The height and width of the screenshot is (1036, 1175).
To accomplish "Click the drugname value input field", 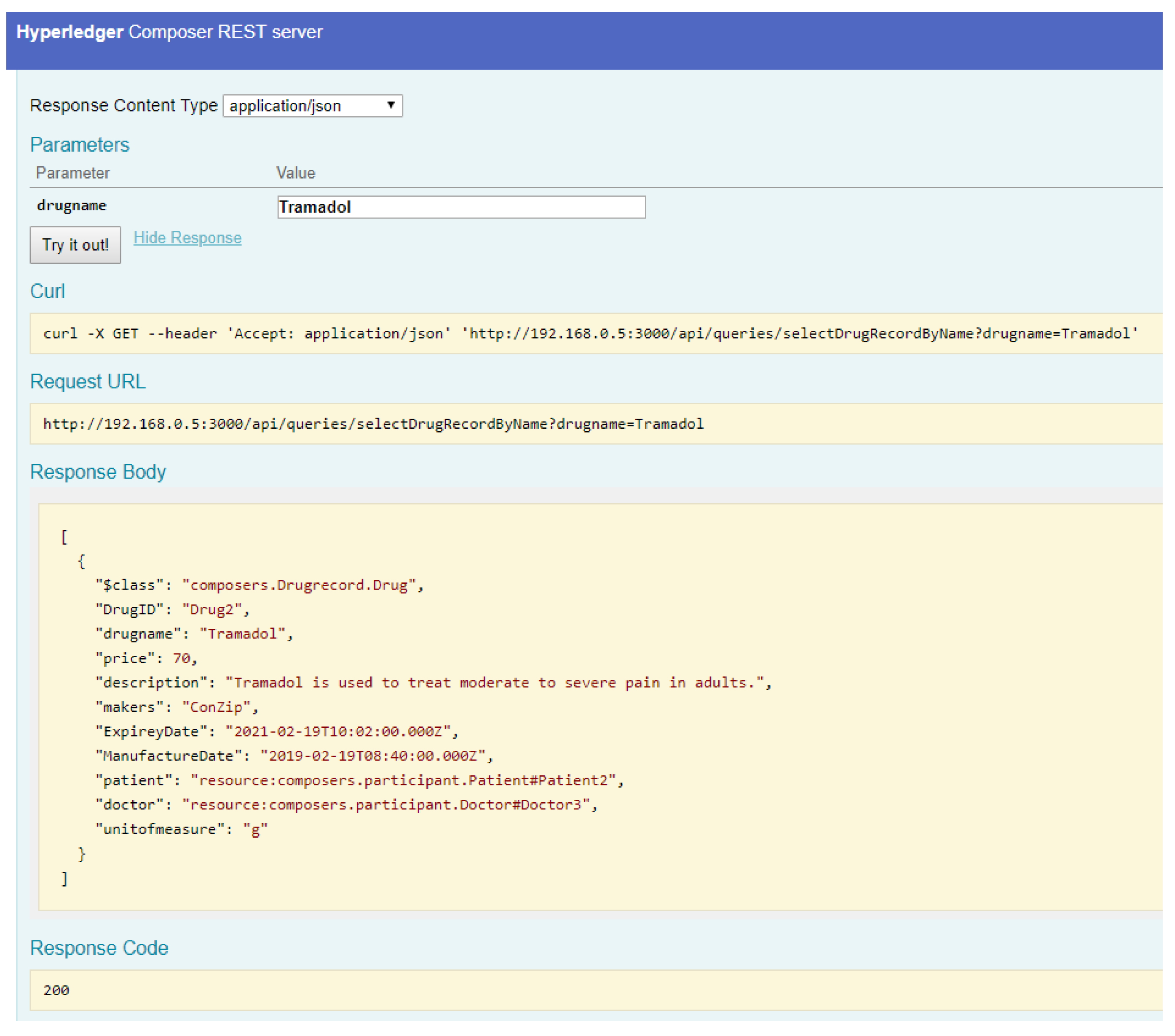I will (x=462, y=207).
